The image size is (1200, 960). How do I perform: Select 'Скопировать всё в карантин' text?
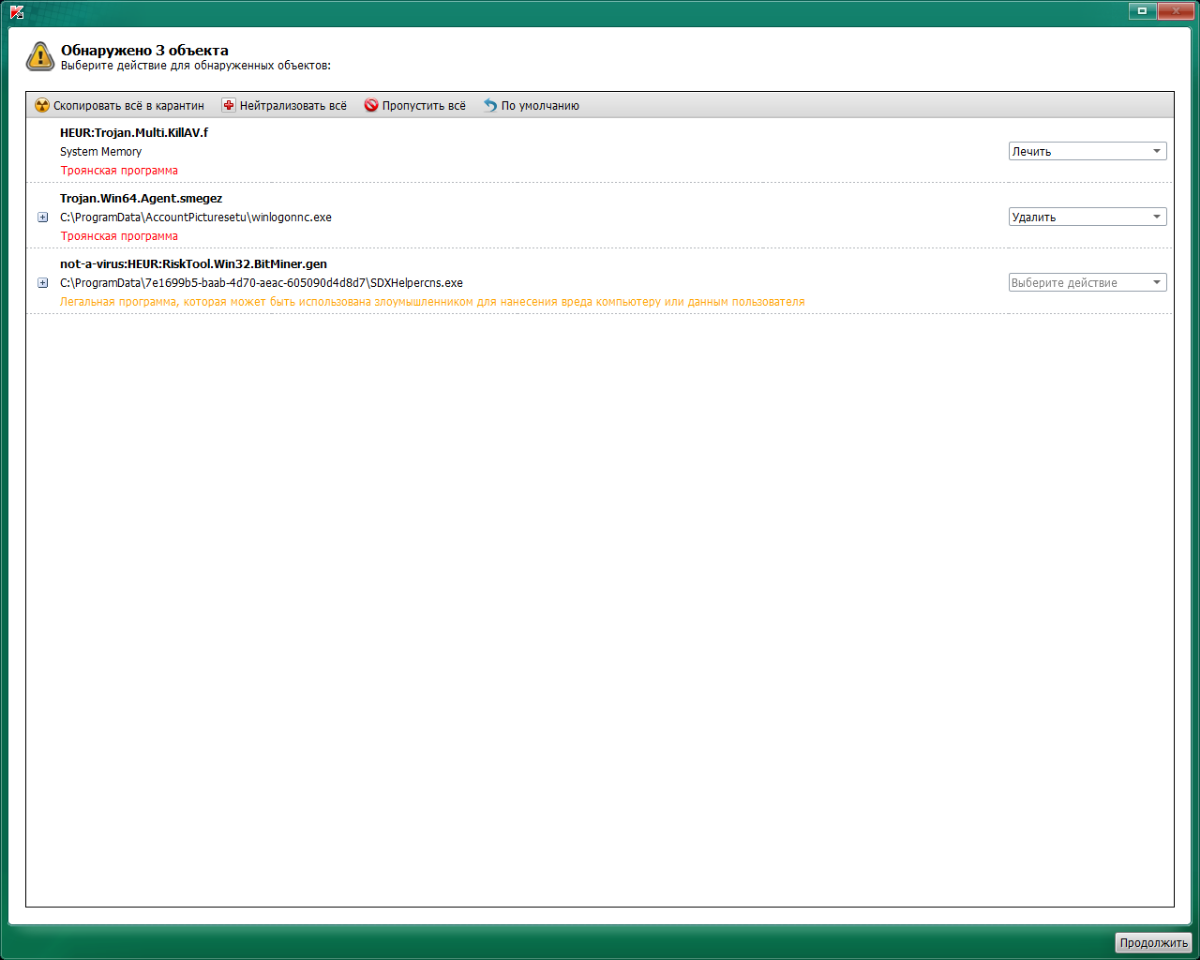(128, 105)
